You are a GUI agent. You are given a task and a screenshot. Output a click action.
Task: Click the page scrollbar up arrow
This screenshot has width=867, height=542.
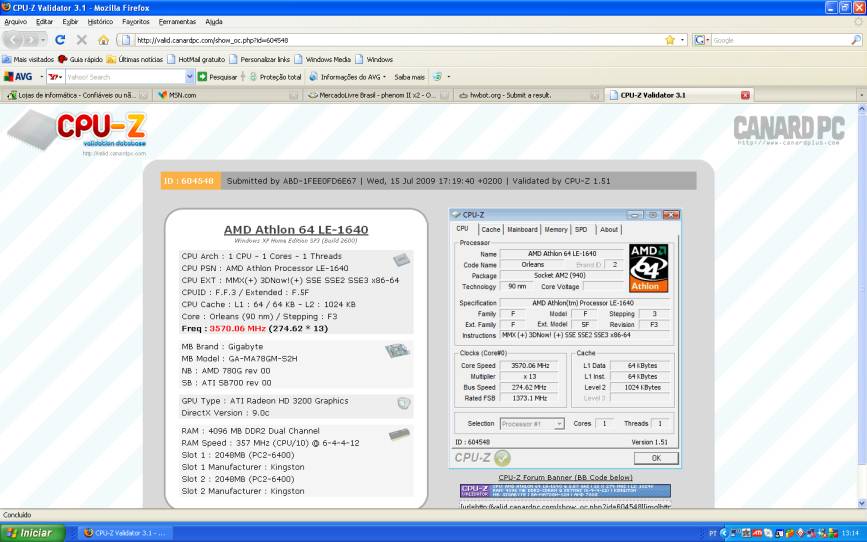click(x=861, y=110)
